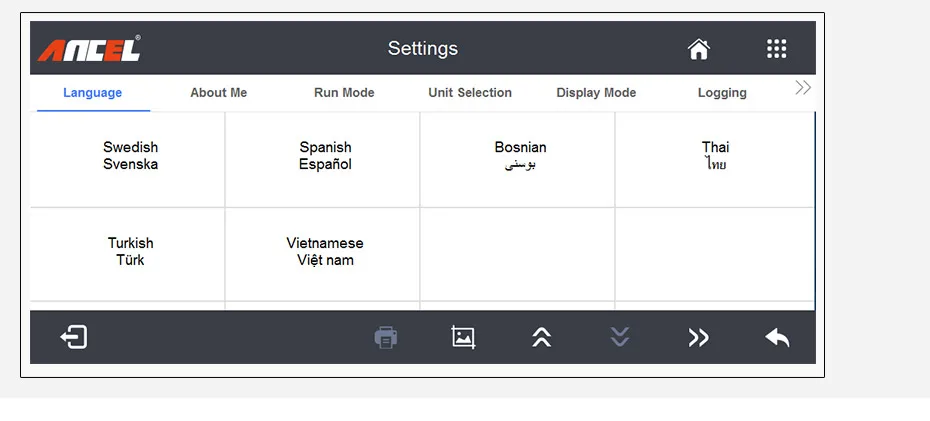Screen dimensions: 930x421
Task: Take a screenshot with the image capture icon
Action: click(463, 337)
